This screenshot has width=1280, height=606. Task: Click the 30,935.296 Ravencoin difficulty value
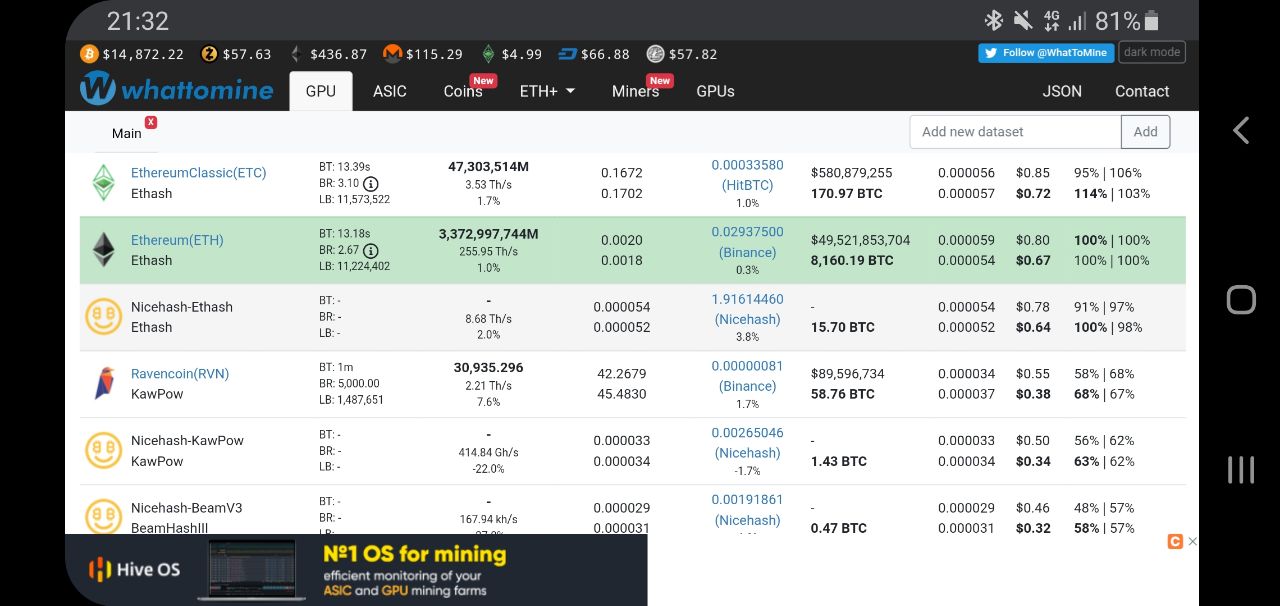[x=488, y=368]
